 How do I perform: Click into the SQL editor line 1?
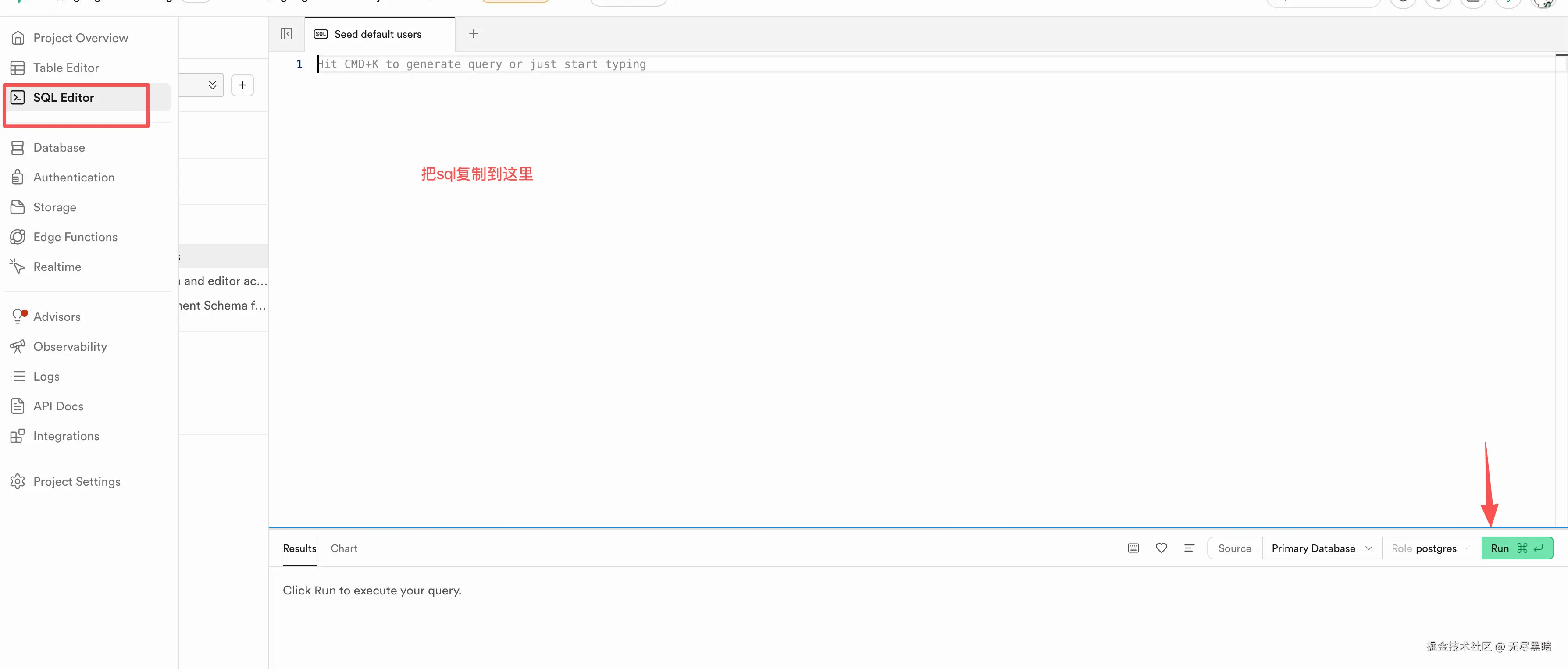731,64
